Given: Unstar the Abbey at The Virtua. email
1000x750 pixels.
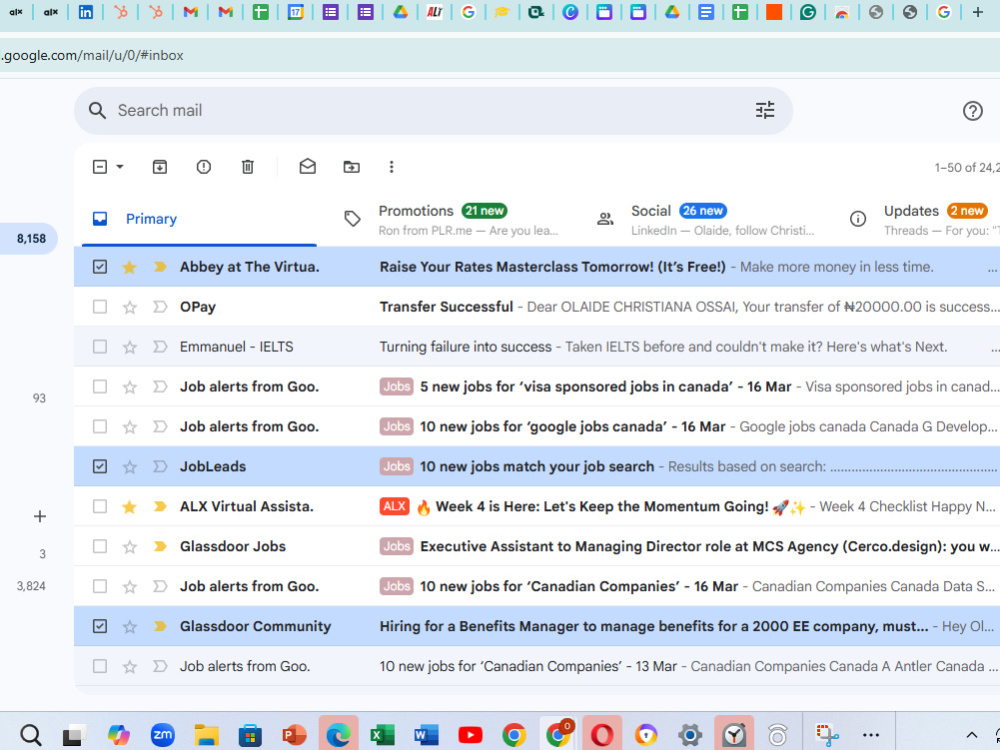Looking at the screenshot, I should pos(129,267).
